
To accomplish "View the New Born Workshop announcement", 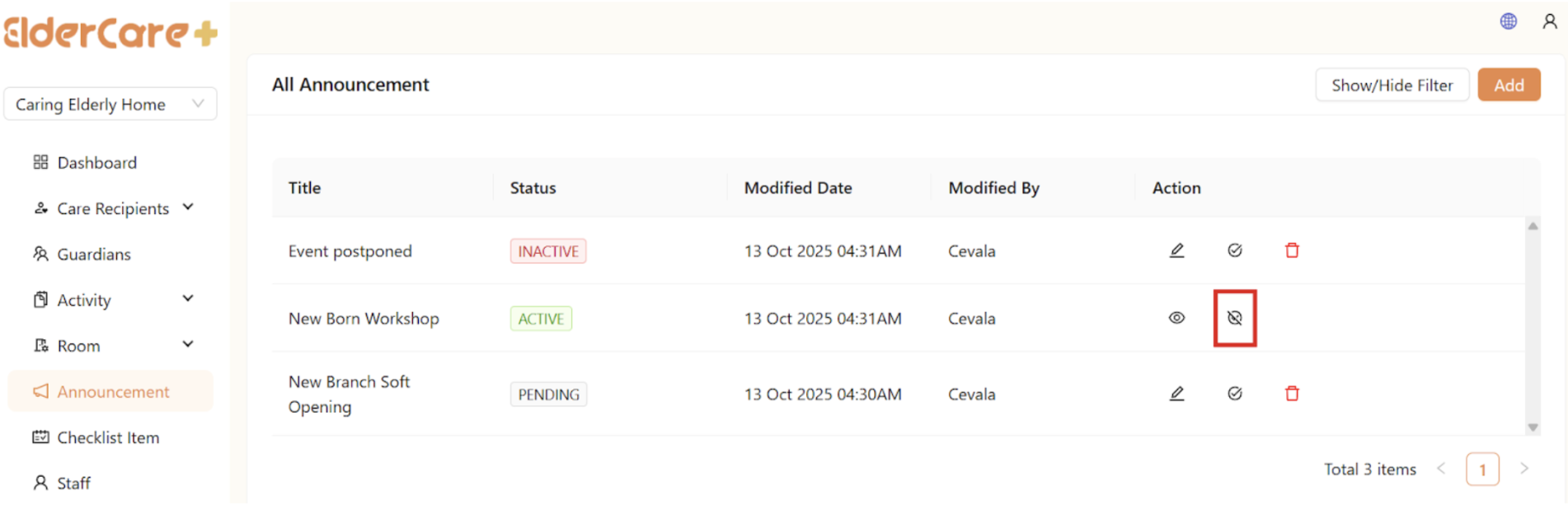I will pyautogui.click(x=1176, y=318).
